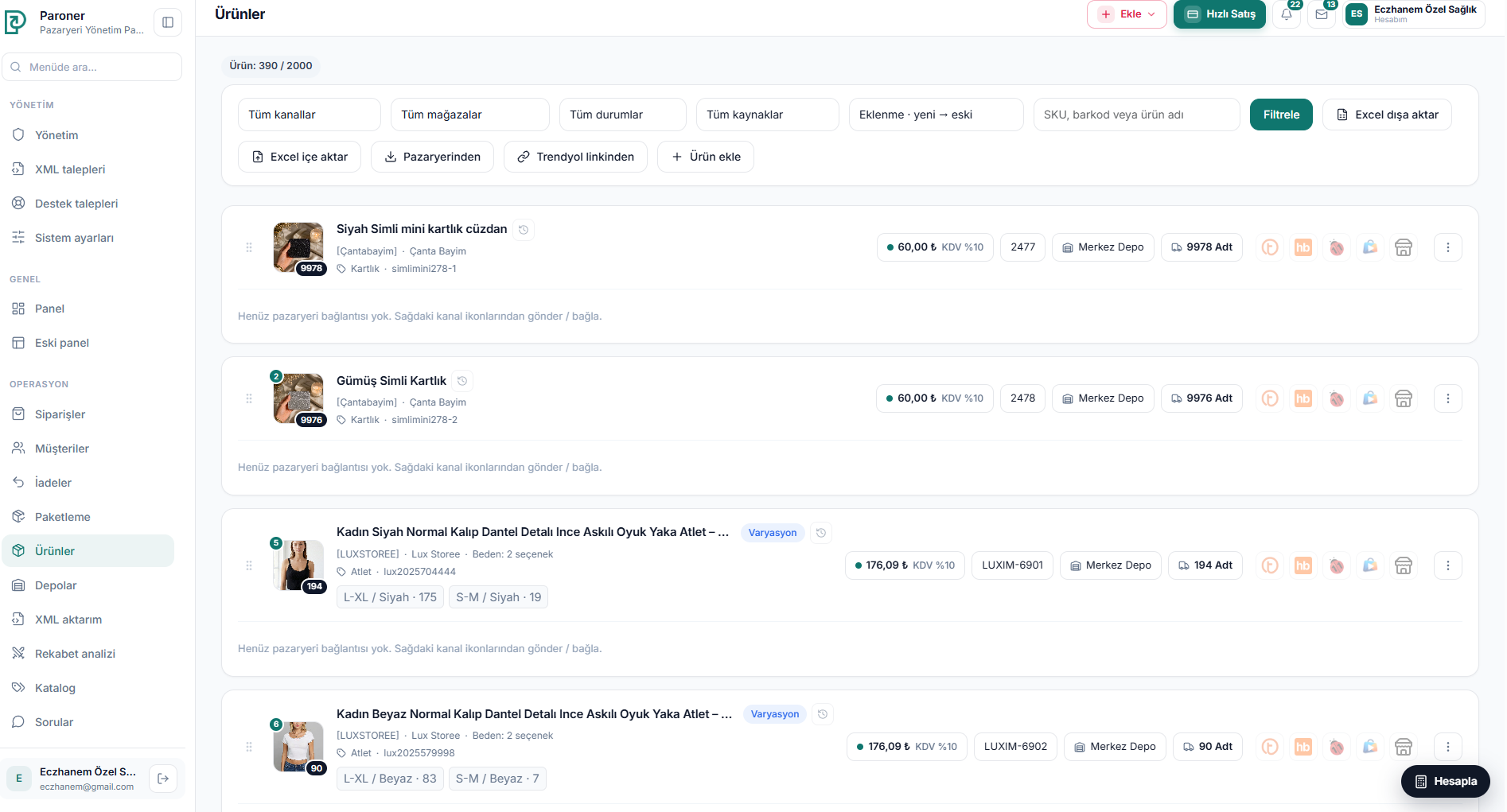Viewport: 1507px width, 812px height.
Task: Click the Paroner logo
Action: [x=16, y=22]
